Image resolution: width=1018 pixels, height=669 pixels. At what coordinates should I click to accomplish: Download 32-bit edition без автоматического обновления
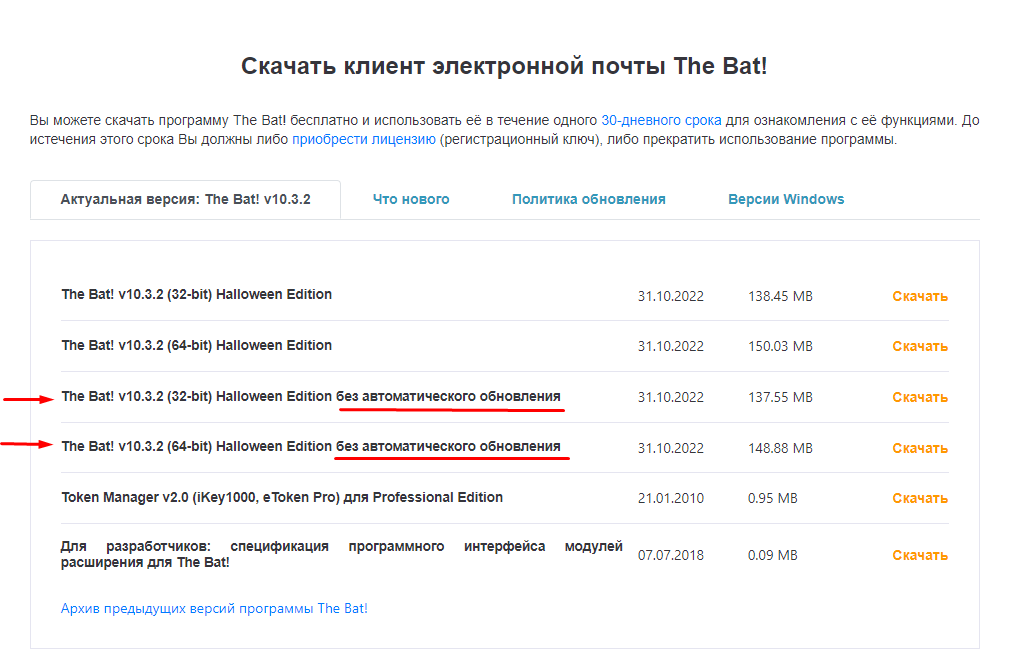(920, 397)
